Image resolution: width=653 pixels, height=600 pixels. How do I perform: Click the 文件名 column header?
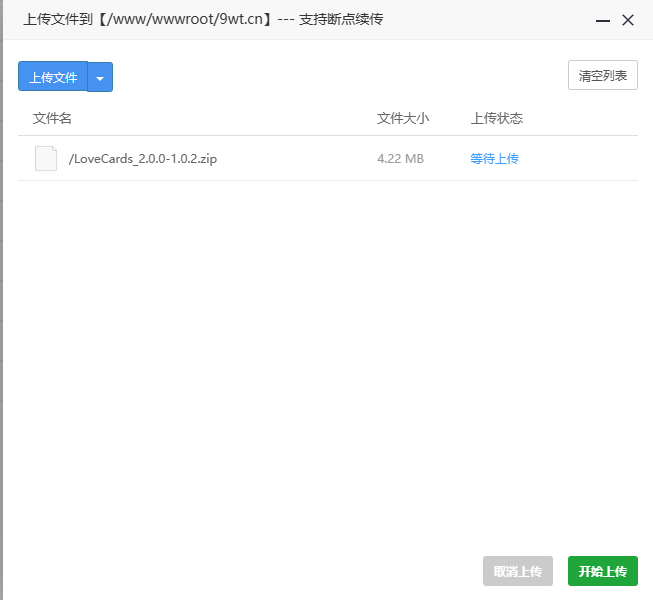click(x=52, y=118)
